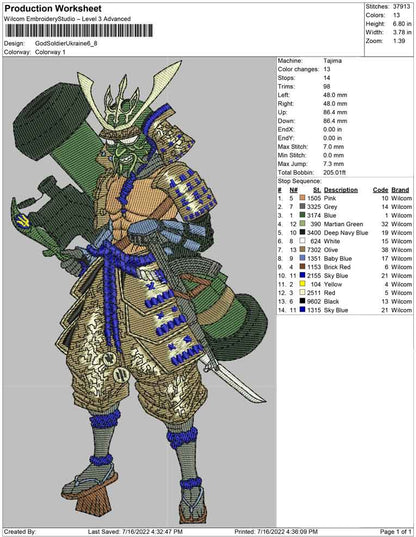Screen dimensions: 416x537
Task: Click the Code column header
Action: click(380, 190)
